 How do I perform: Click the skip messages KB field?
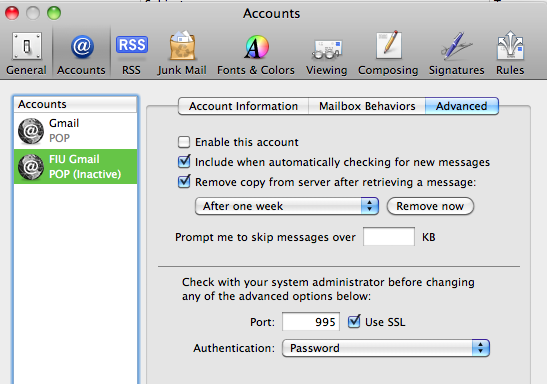tap(389, 237)
